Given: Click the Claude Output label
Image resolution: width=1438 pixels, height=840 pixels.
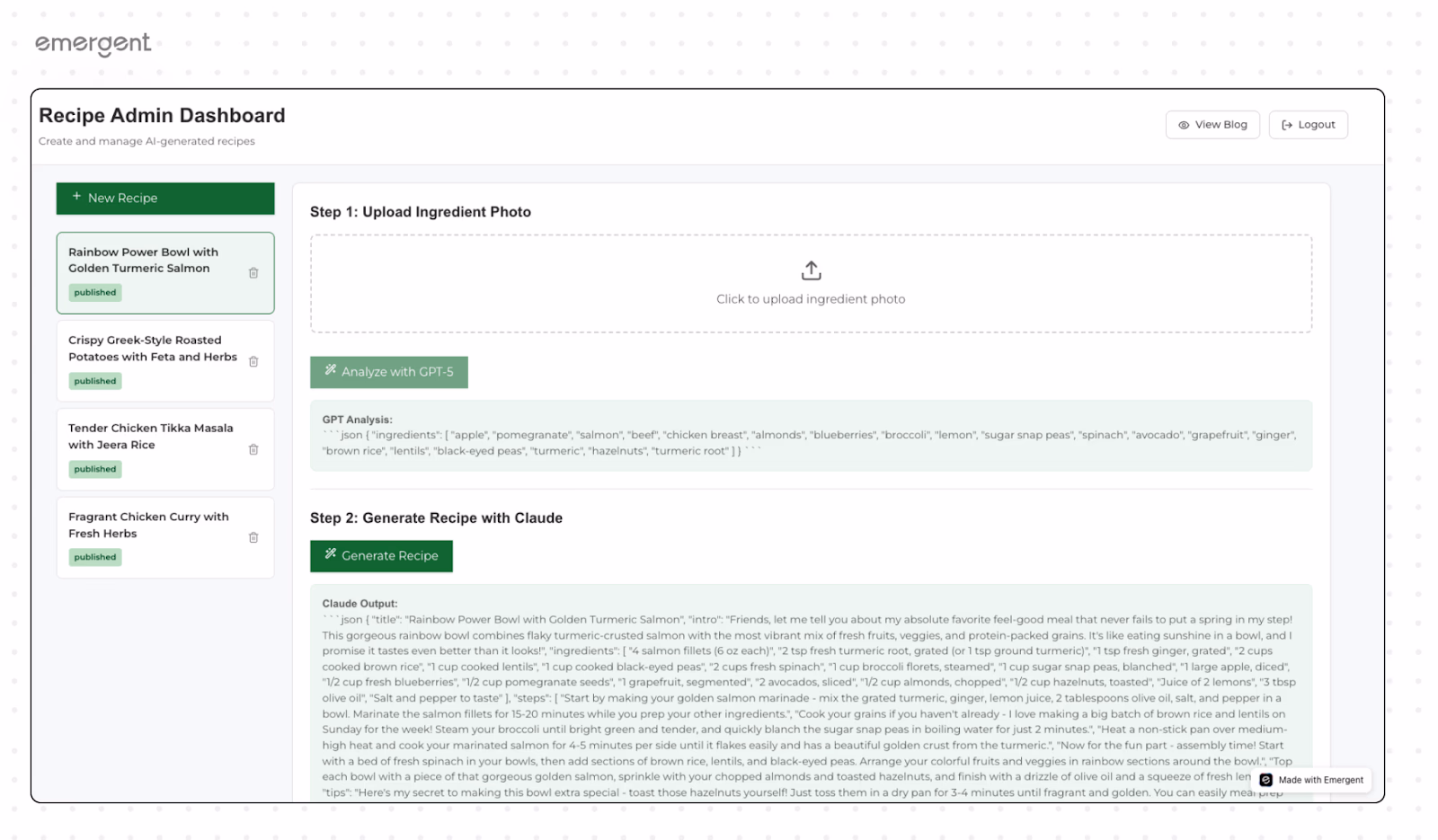Looking at the screenshot, I should (359, 604).
